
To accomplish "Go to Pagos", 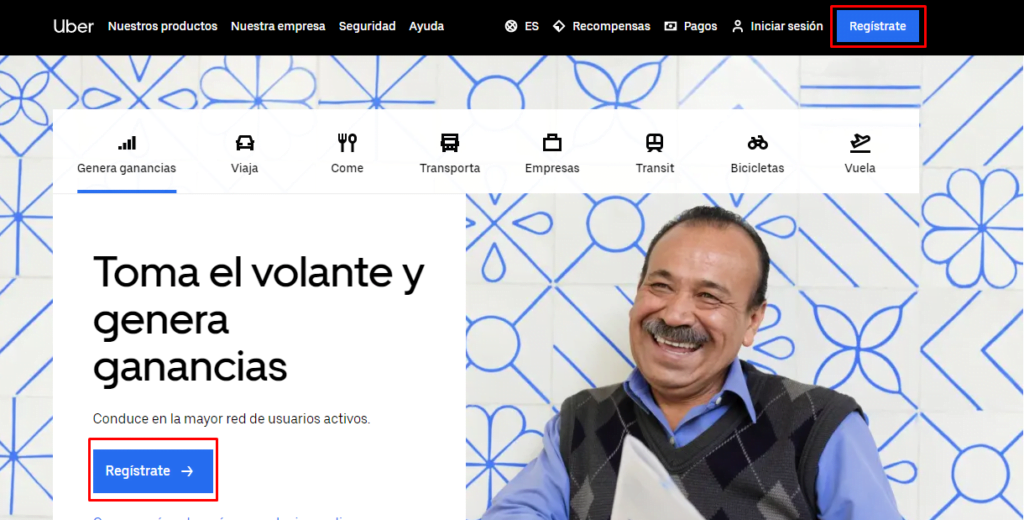I will (x=700, y=26).
